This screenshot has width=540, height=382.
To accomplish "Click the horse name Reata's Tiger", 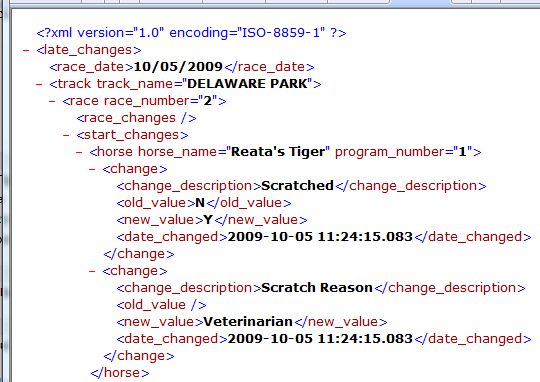I will [x=278, y=152].
